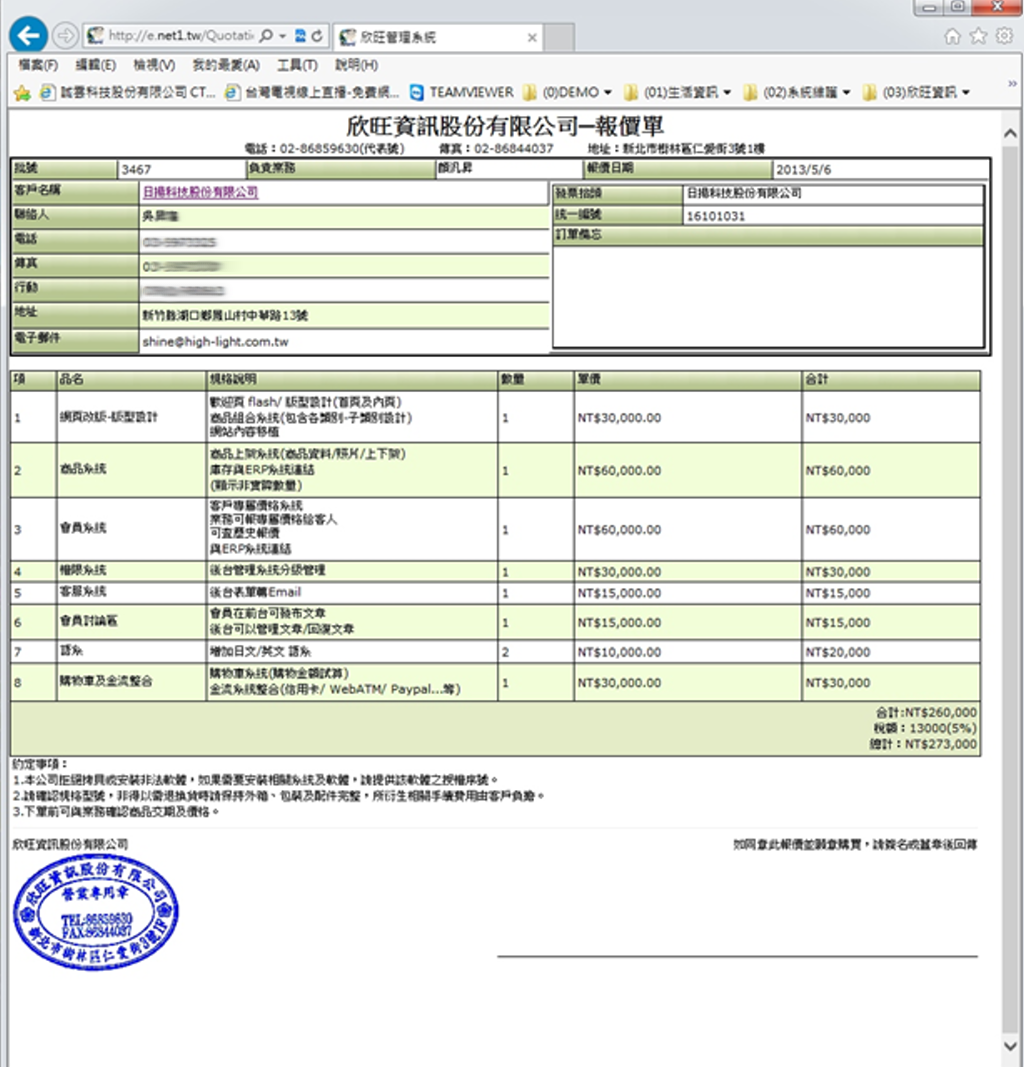Click unit price NT$10,000.00 in 語系 row

click(619, 652)
